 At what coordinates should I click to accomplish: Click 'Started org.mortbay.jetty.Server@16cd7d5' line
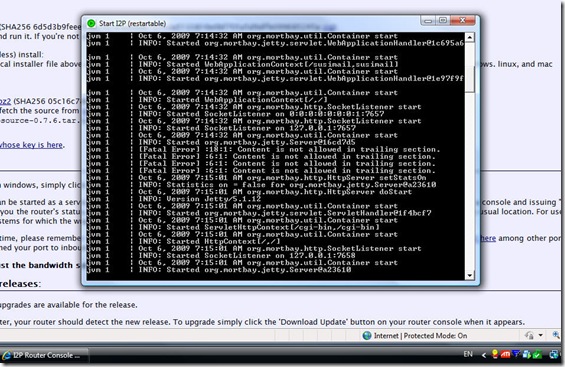[222, 142]
